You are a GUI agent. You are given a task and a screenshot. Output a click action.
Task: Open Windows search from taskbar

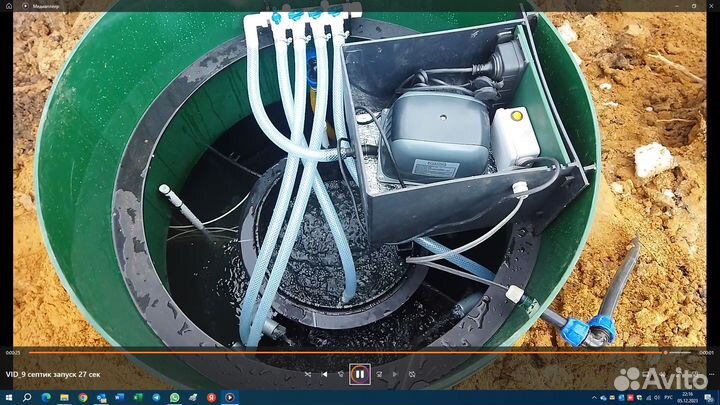point(27,397)
